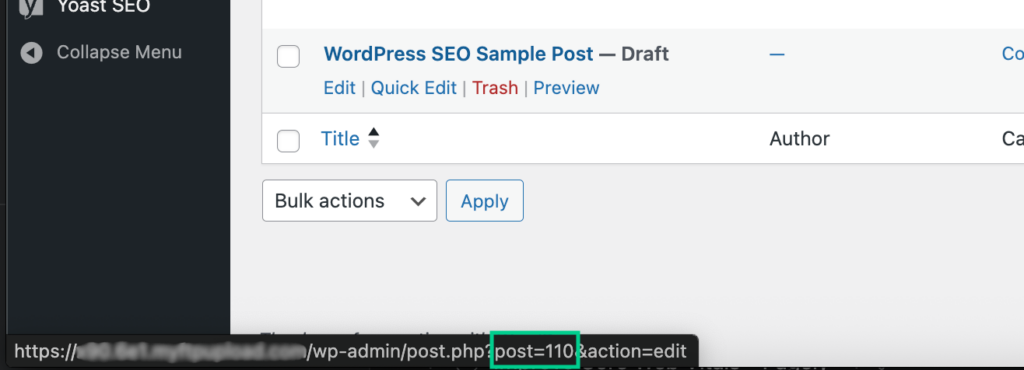Open the Bulk actions dropdown
The image size is (1024, 370).
[x=349, y=200]
